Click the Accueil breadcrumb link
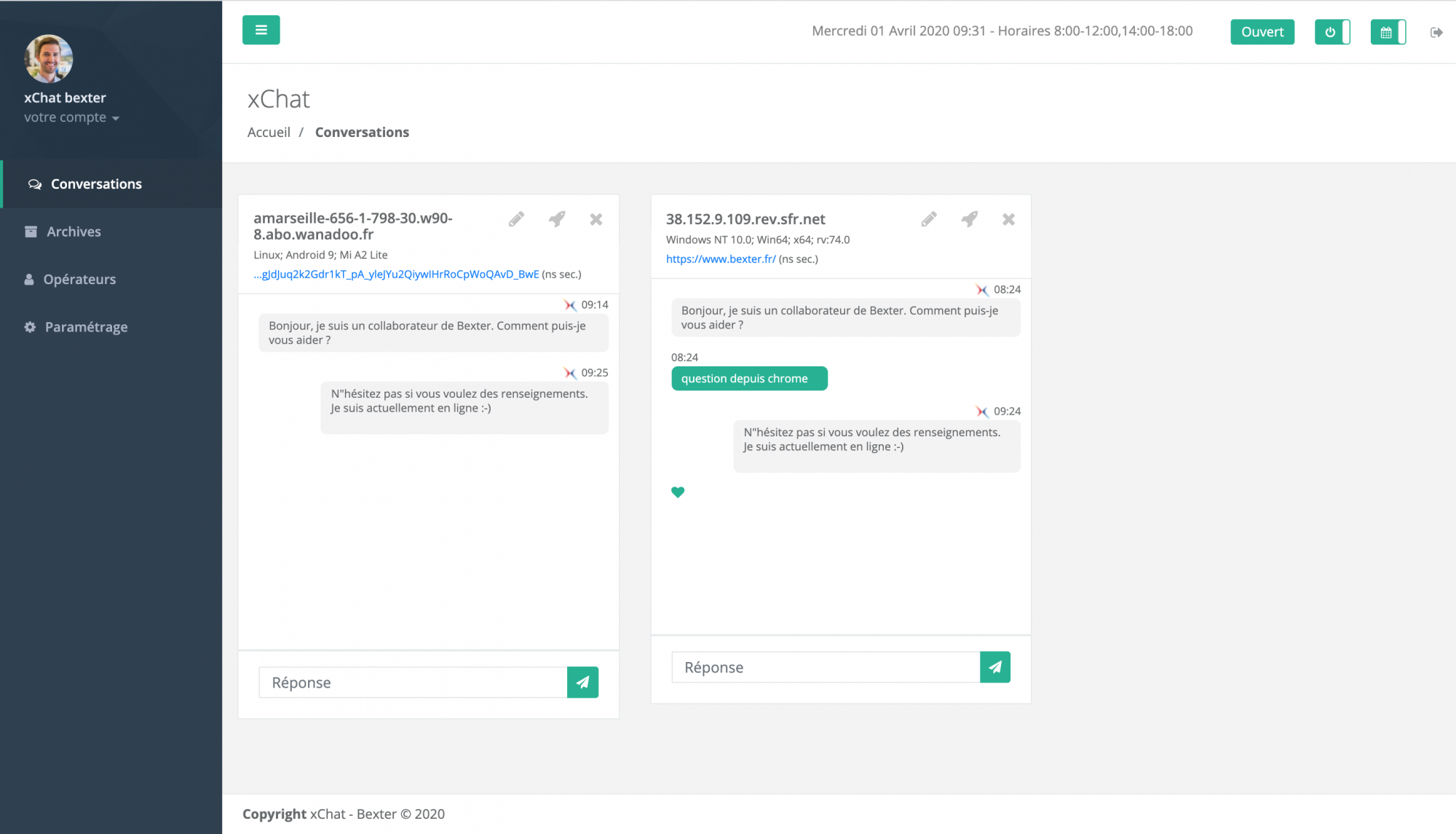Screen dimensions: 1456x834 click(x=268, y=131)
